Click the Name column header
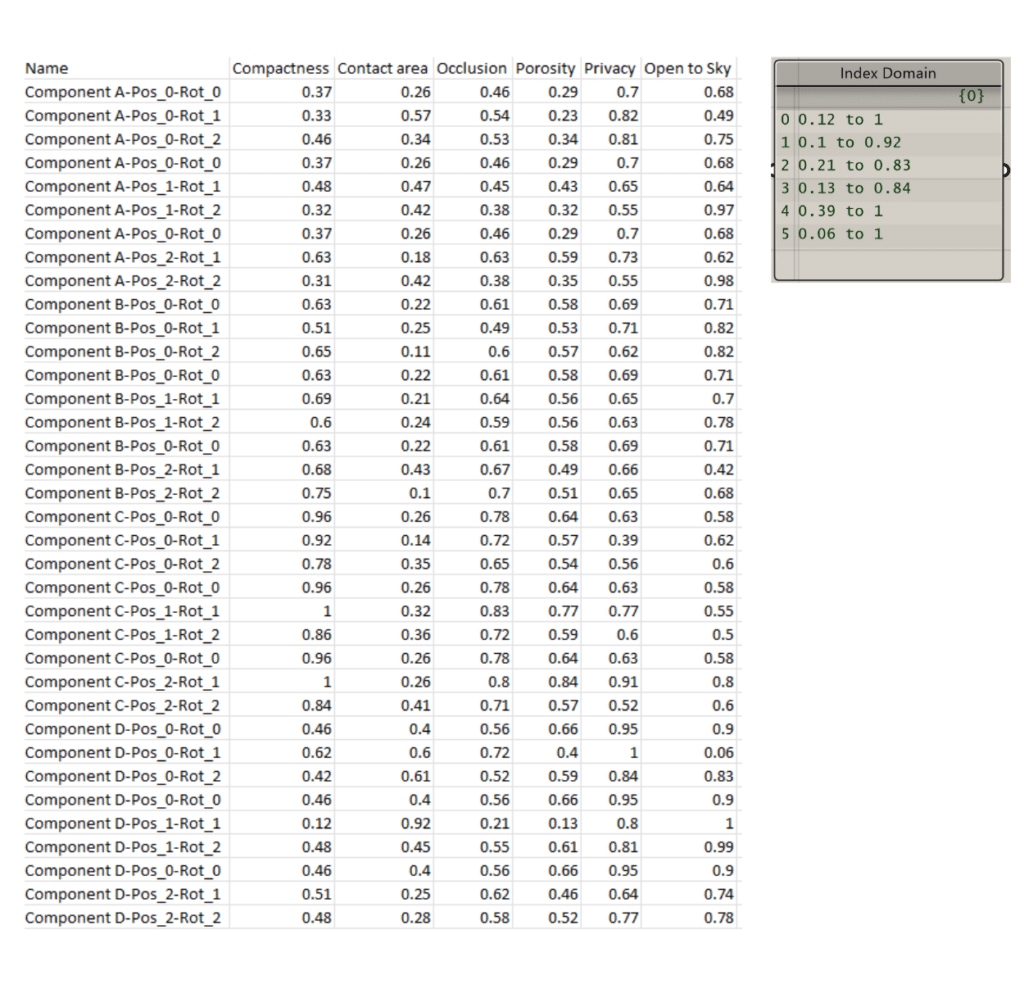Viewport: 1024px width, 989px height. click(x=47, y=69)
